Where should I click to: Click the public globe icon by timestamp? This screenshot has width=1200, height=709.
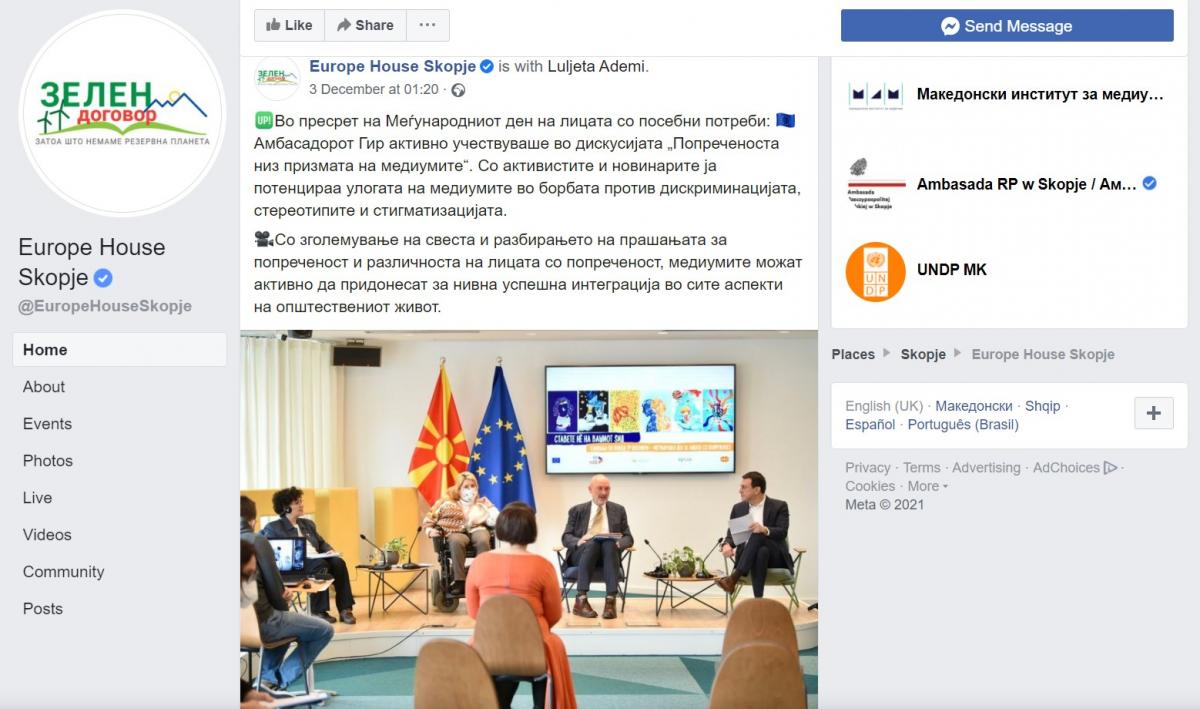coord(458,90)
